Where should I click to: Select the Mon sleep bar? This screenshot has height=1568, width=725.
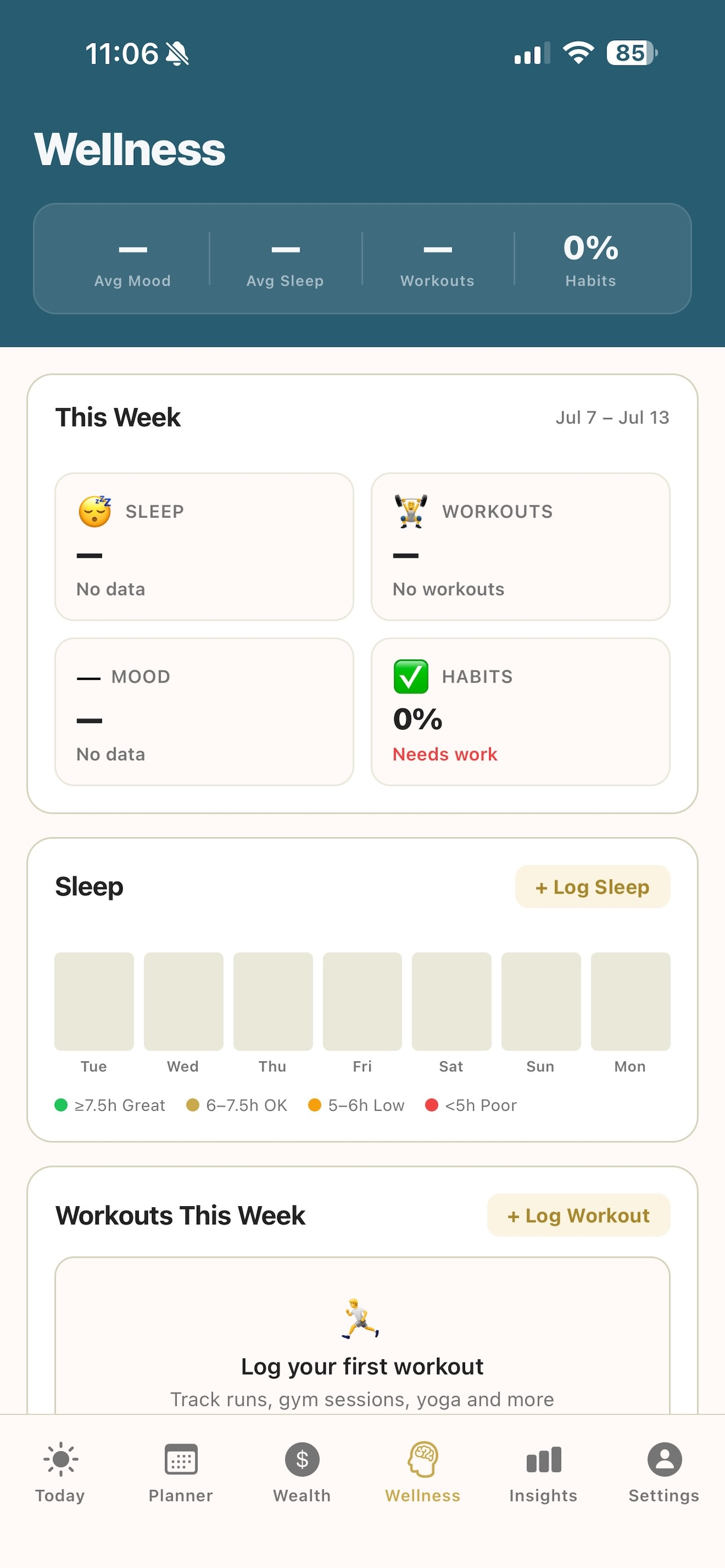tap(631, 1001)
